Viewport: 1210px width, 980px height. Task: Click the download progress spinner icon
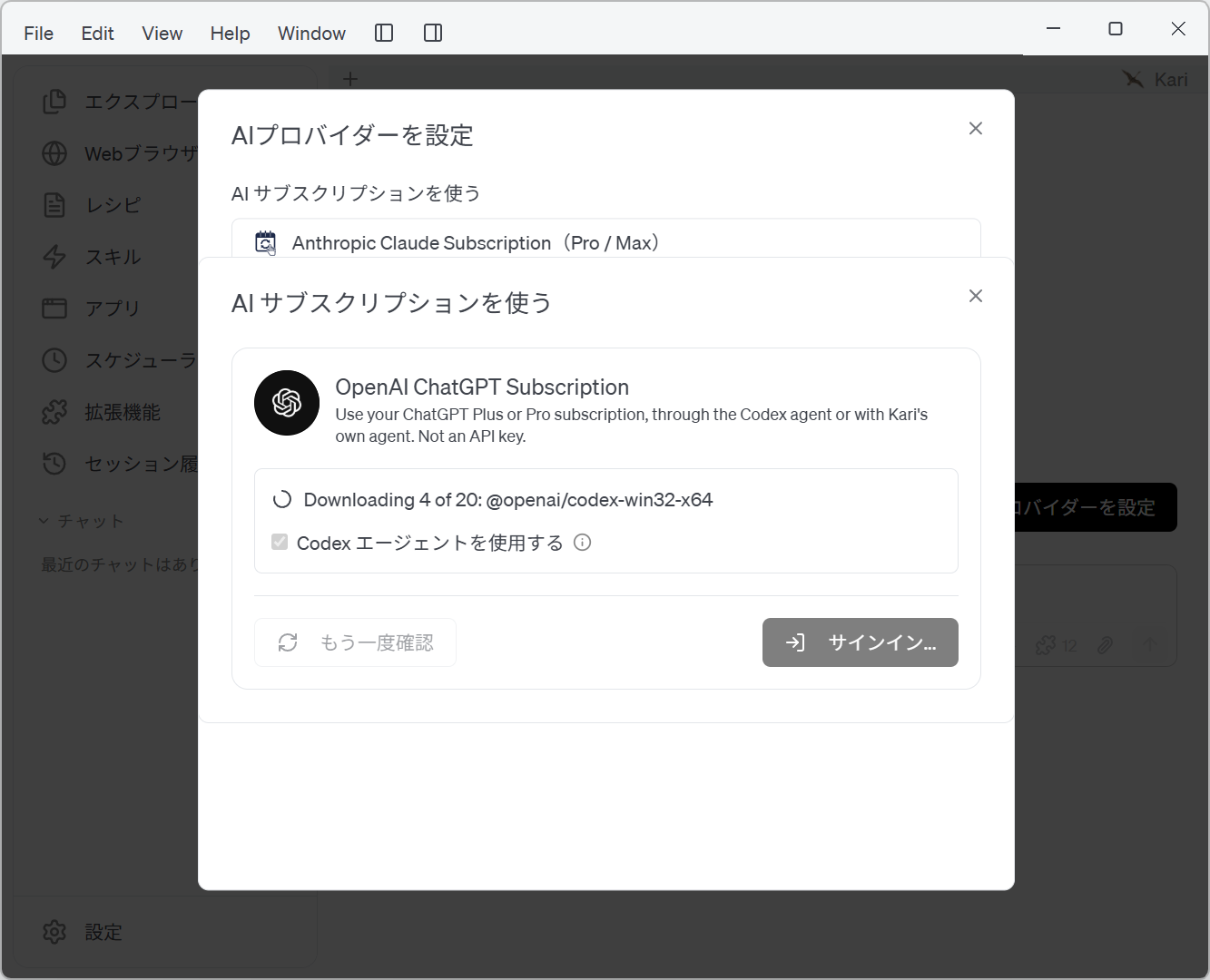[x=282, y=500]
